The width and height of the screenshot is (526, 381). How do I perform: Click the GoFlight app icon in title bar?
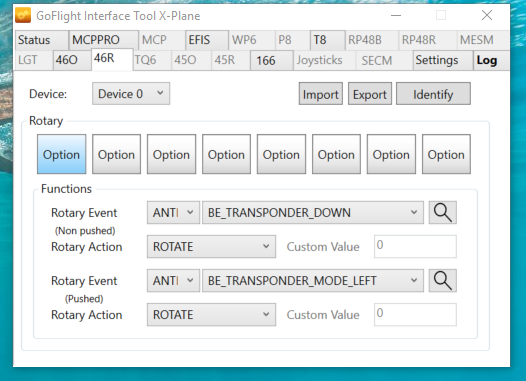point(23,15)
